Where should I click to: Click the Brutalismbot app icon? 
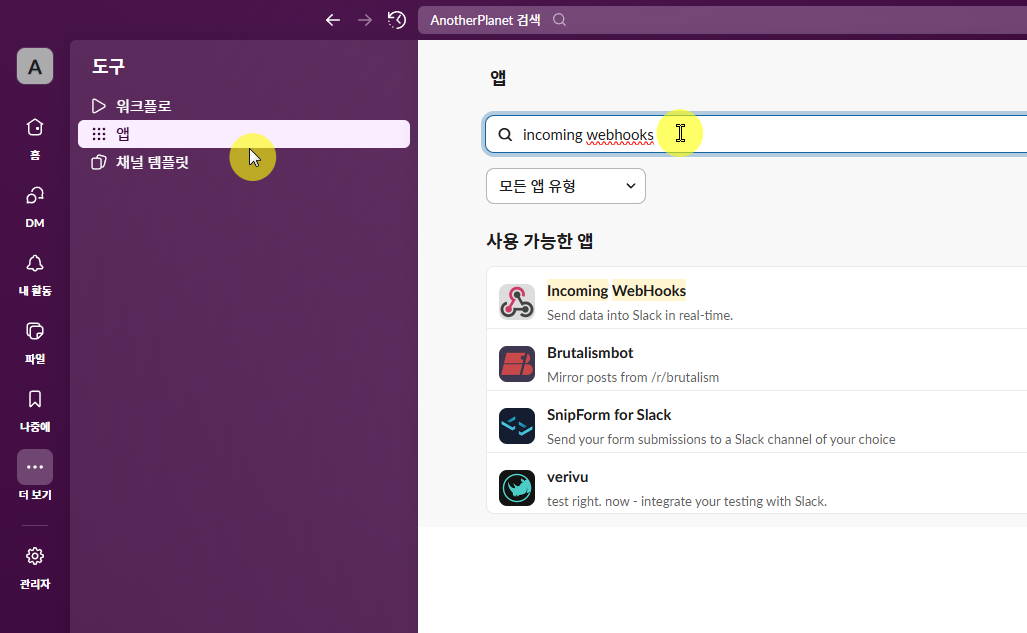click(x=517, y=364)
